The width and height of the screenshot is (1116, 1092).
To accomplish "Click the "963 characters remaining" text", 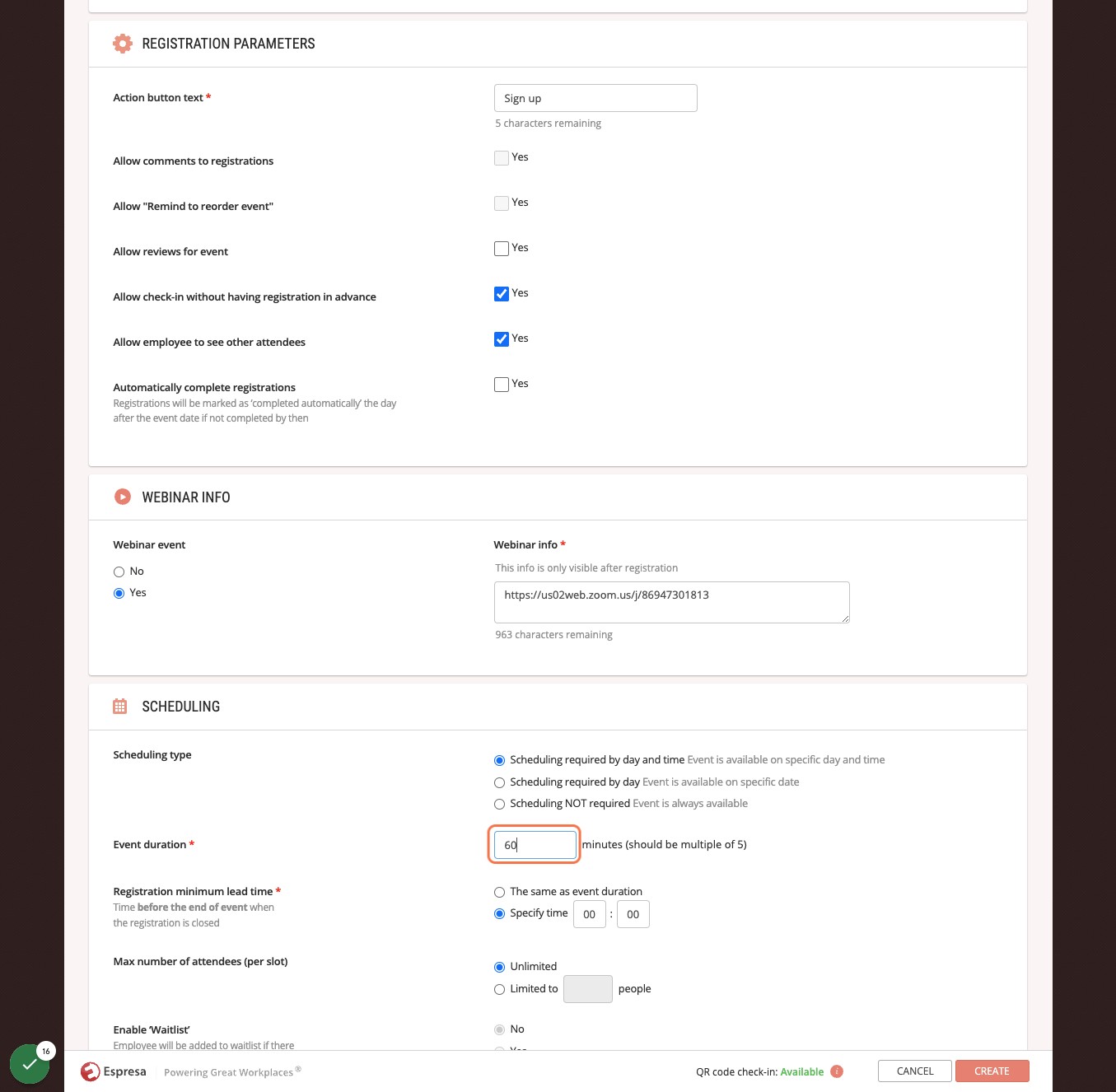I will (553, 635).
